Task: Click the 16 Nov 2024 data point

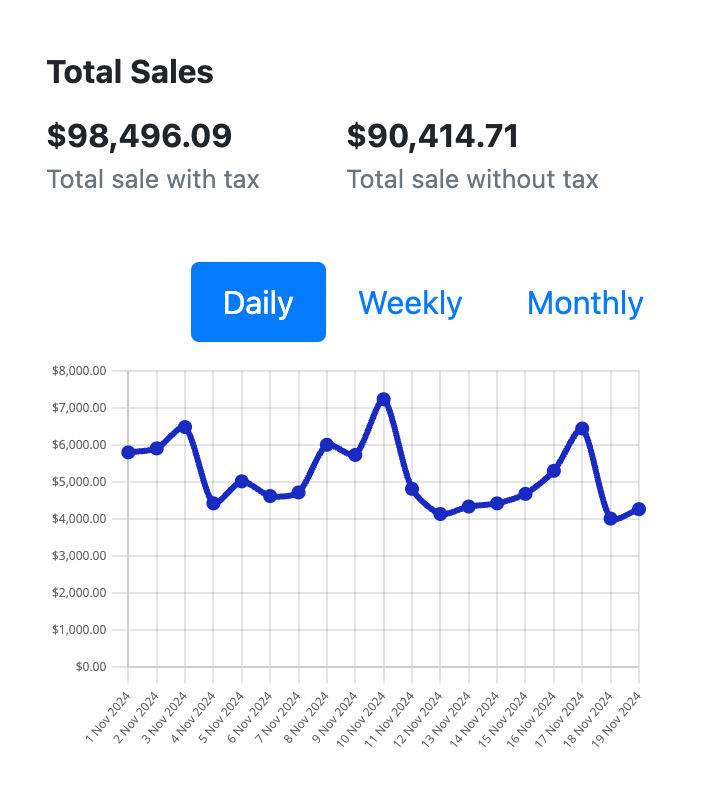Action: pyautogui.click(x=554, y=471)
